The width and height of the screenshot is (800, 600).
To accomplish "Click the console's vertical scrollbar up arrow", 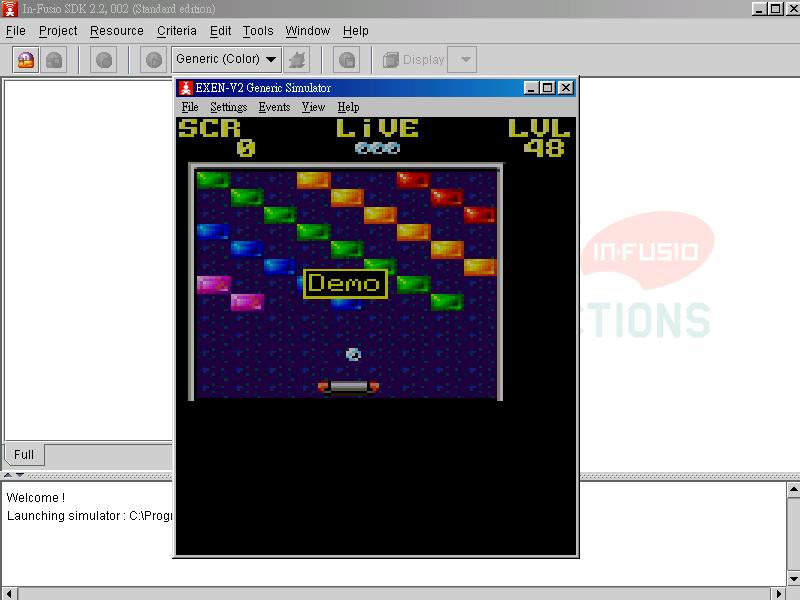I will click(793, 490).
